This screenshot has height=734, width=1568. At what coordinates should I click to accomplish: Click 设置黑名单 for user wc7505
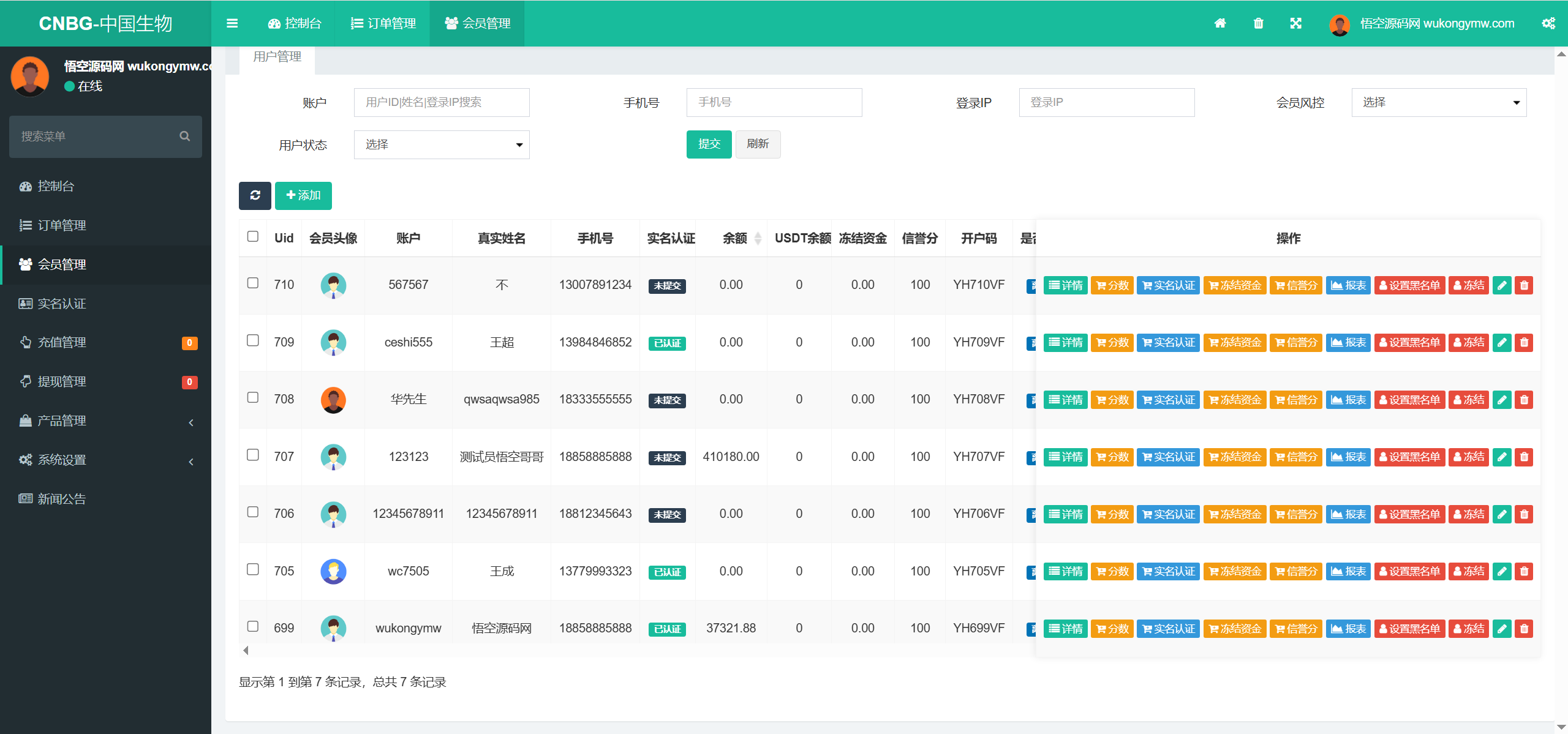point(1409,571)
